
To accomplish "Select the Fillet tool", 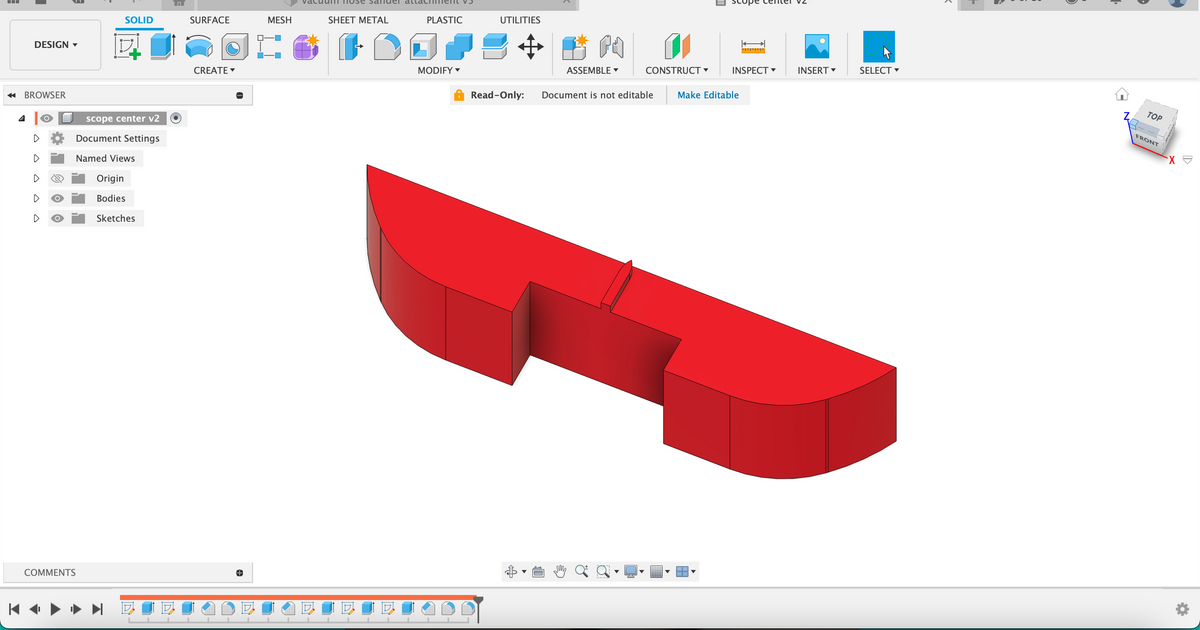I will [x=387, y=46].
